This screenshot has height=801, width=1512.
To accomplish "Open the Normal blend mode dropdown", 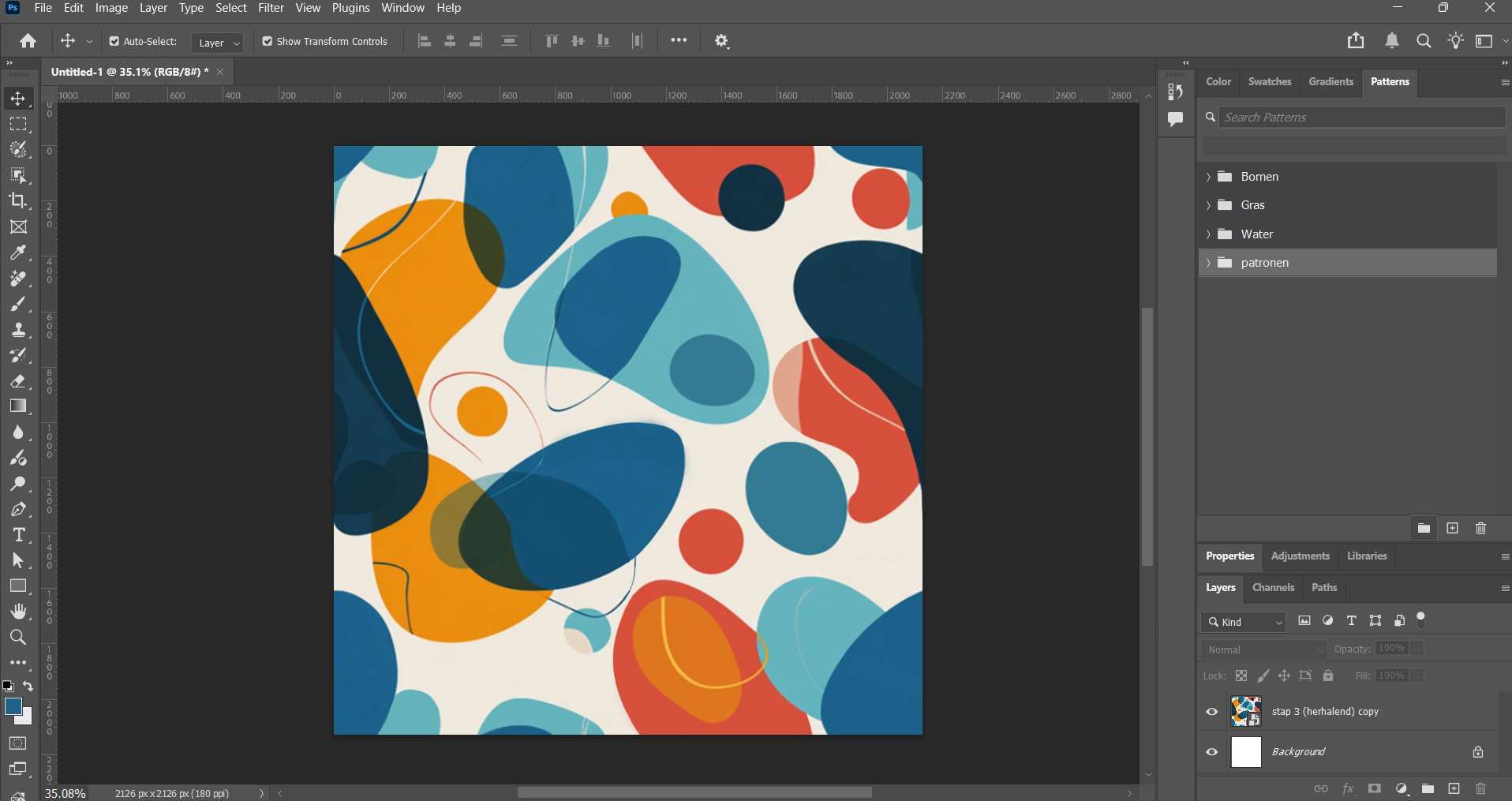I will click(x=1264, y=649).
